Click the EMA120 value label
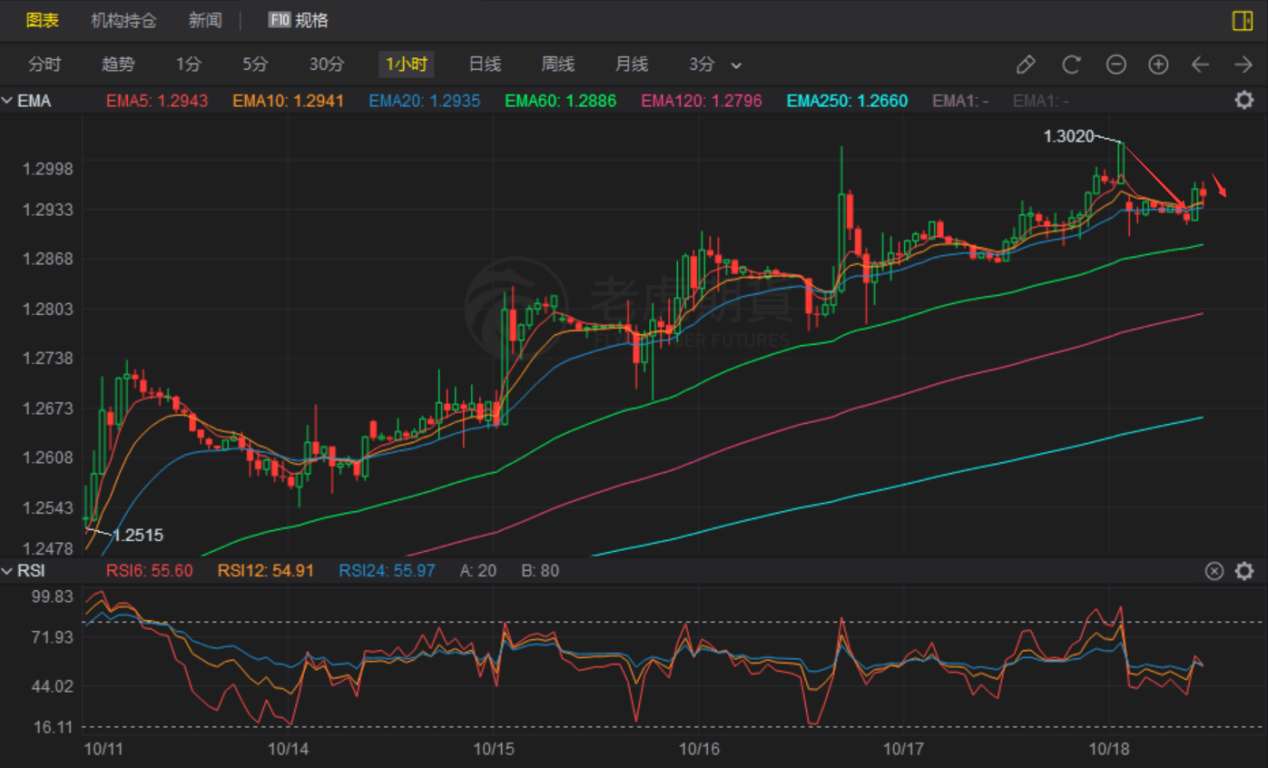Screen dimensions: 1268x768 point(702,101)
